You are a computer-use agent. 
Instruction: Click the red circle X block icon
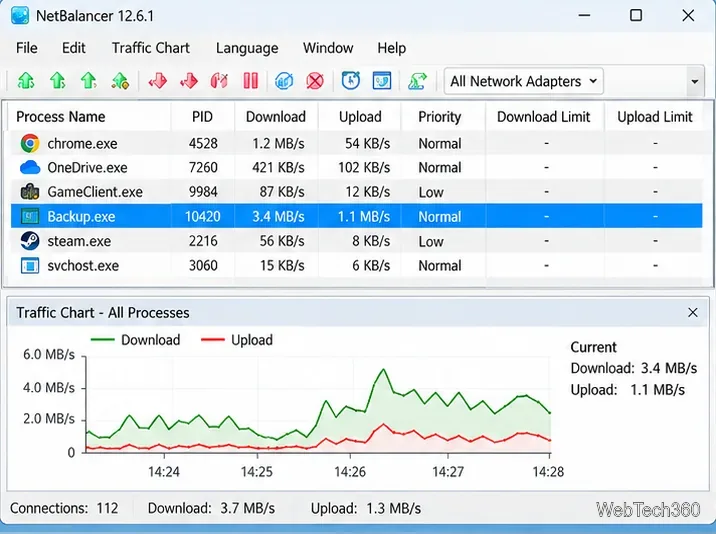coord(315,81)
